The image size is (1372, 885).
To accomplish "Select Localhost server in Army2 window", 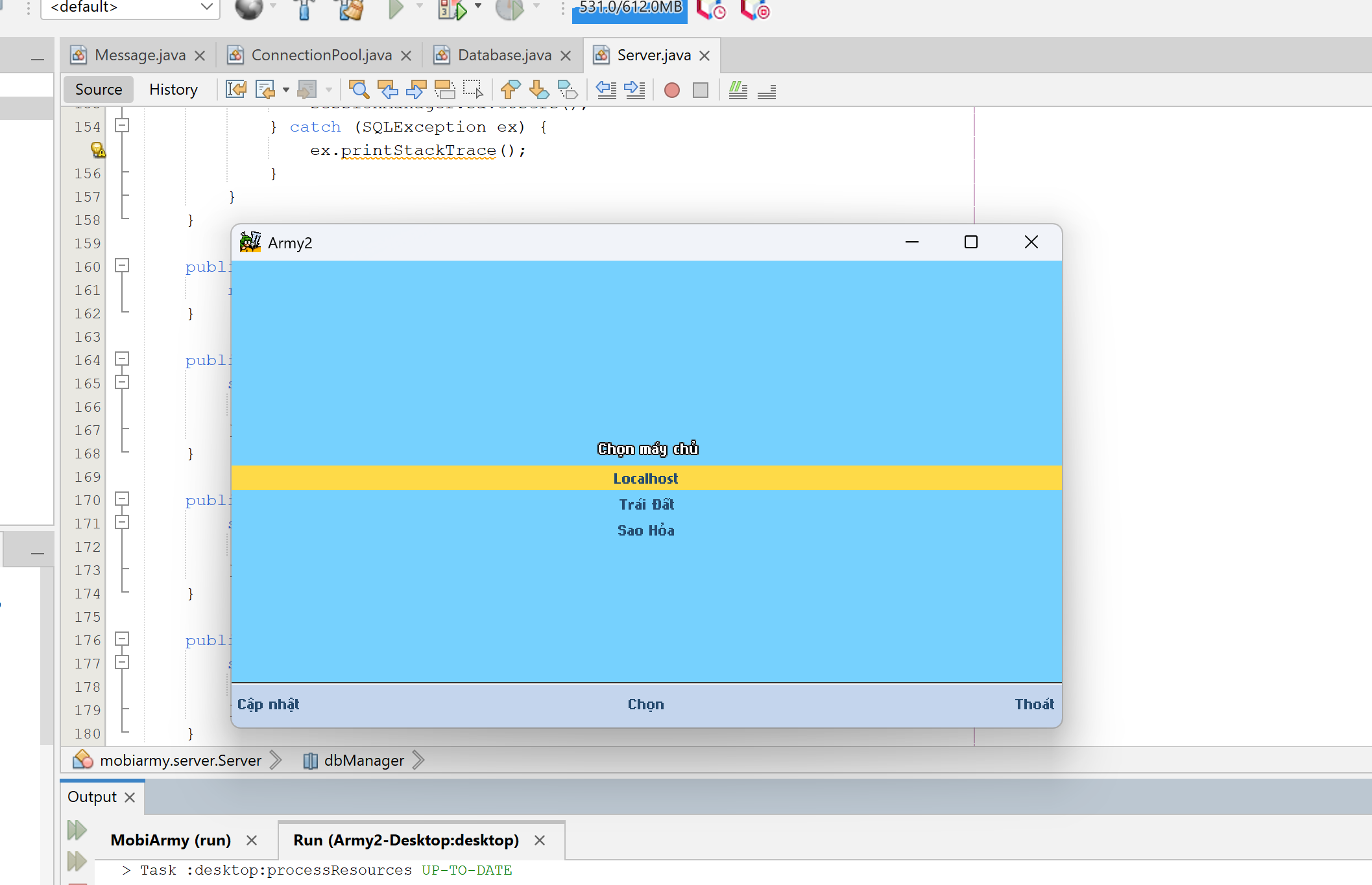I will tap(646, 478).
